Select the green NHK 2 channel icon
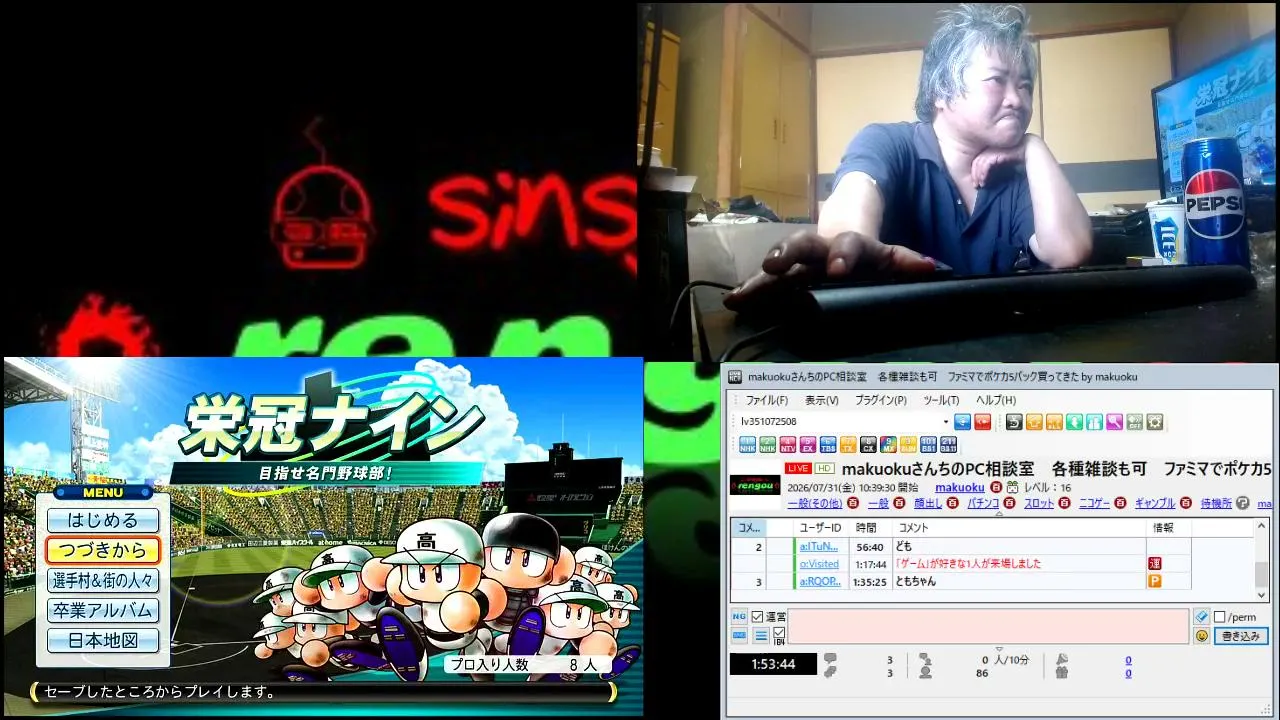 click(768, 445)
